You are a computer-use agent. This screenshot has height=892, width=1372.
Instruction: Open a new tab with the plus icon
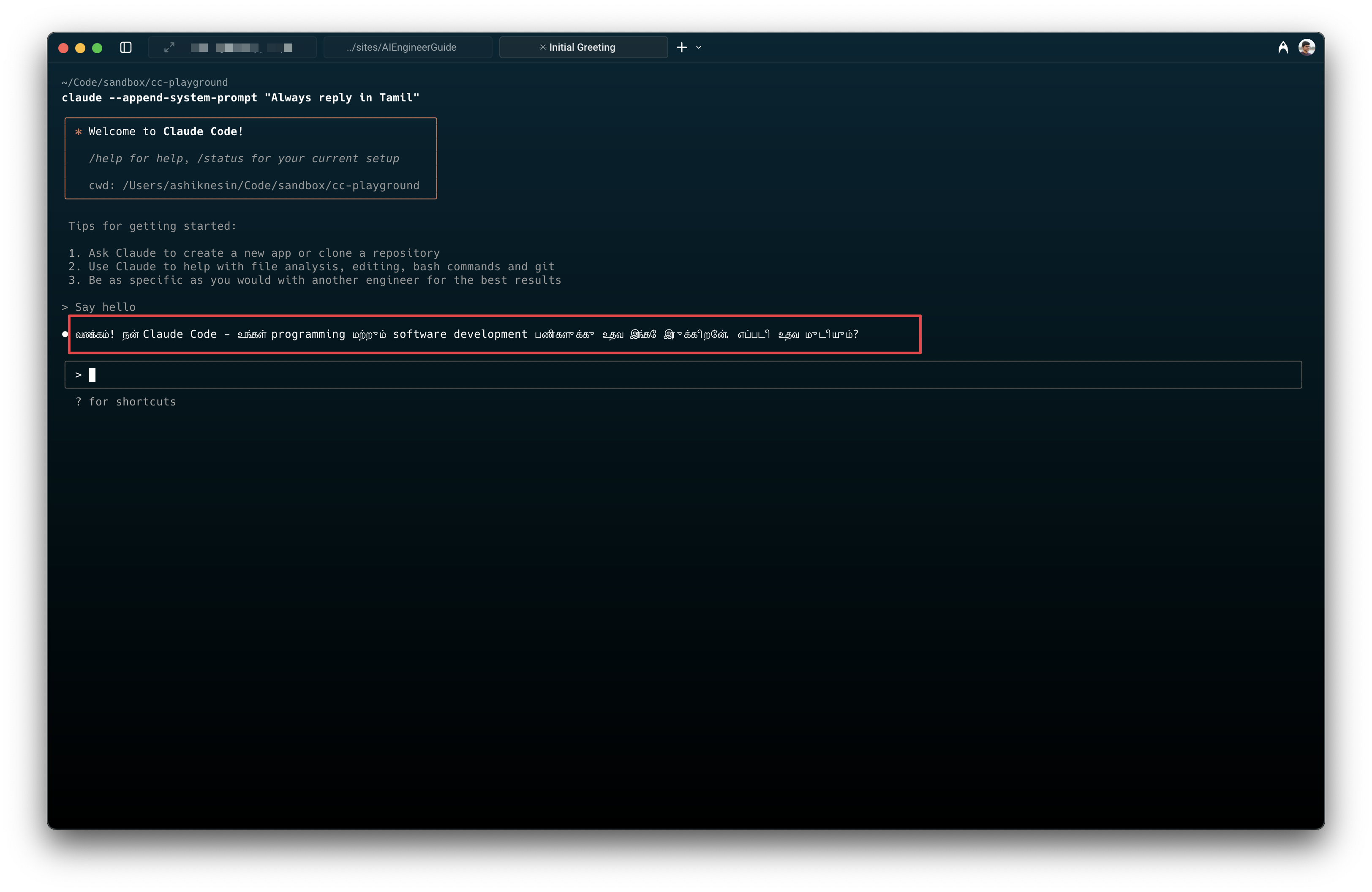[681, 47]
